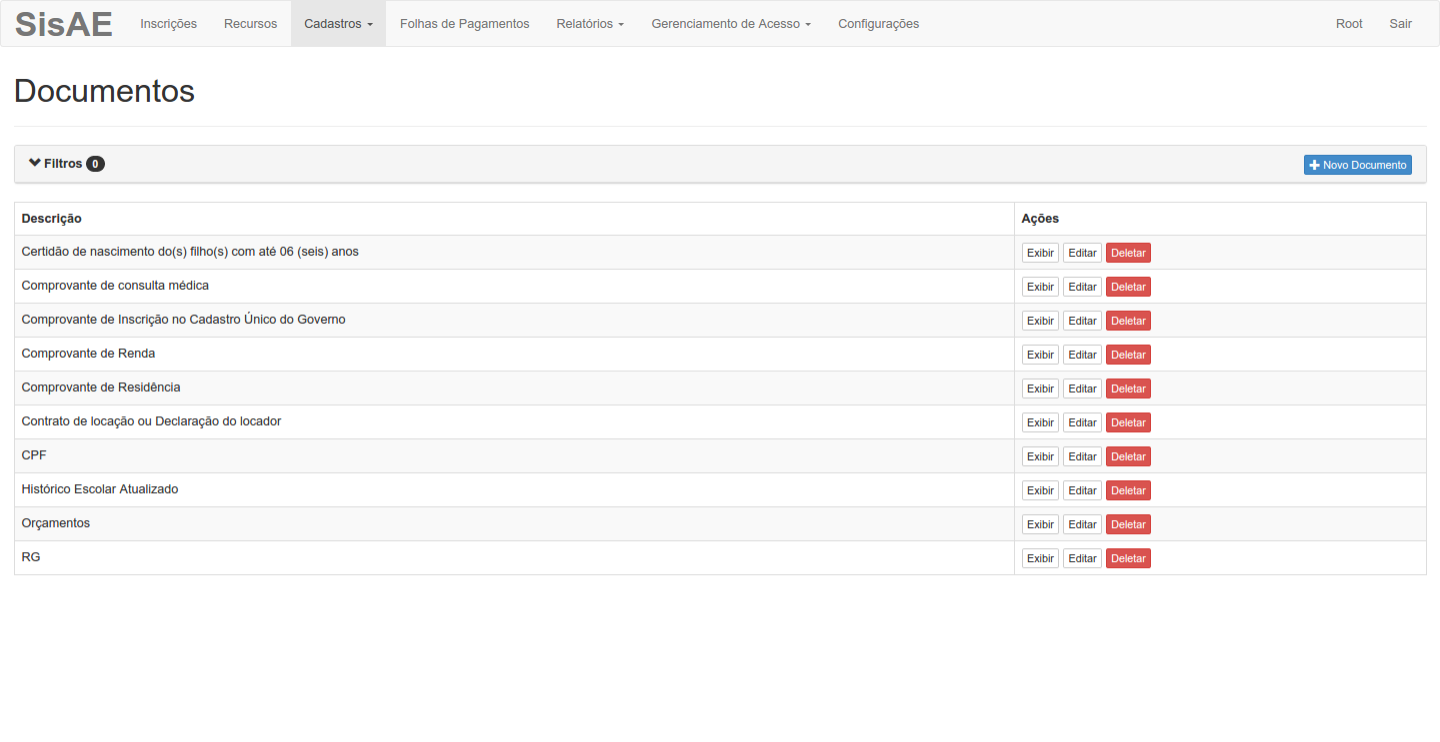Log out with Sair
1440x742 pixels.
click(1400, 24)
